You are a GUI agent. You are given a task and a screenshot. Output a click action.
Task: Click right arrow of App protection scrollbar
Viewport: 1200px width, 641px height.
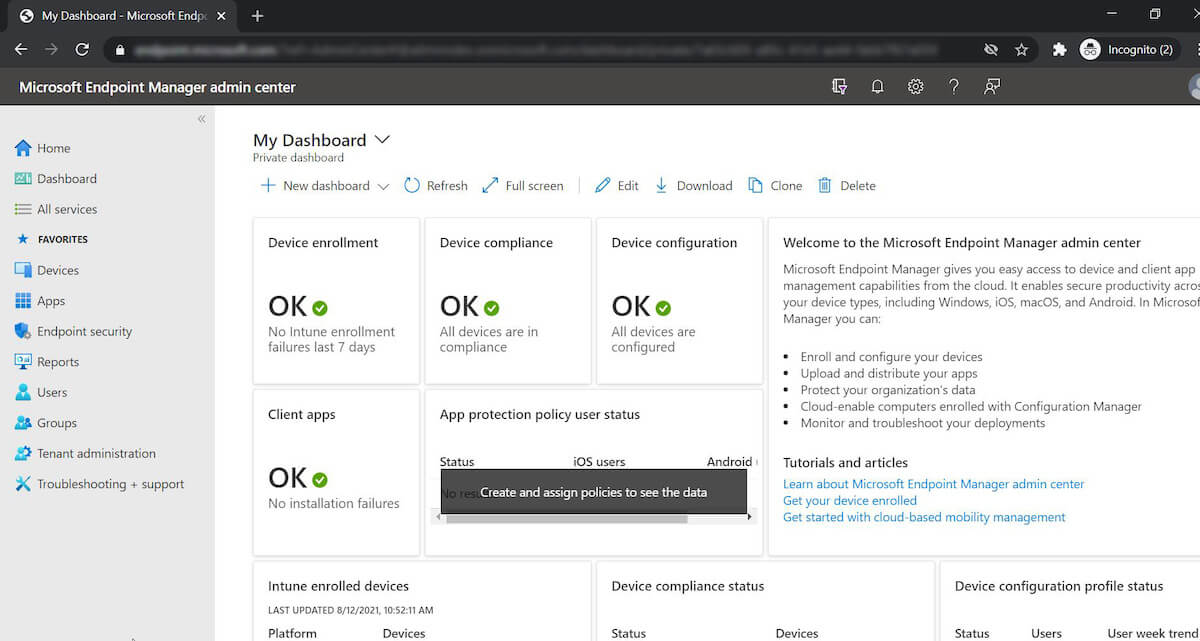(750, 518)
